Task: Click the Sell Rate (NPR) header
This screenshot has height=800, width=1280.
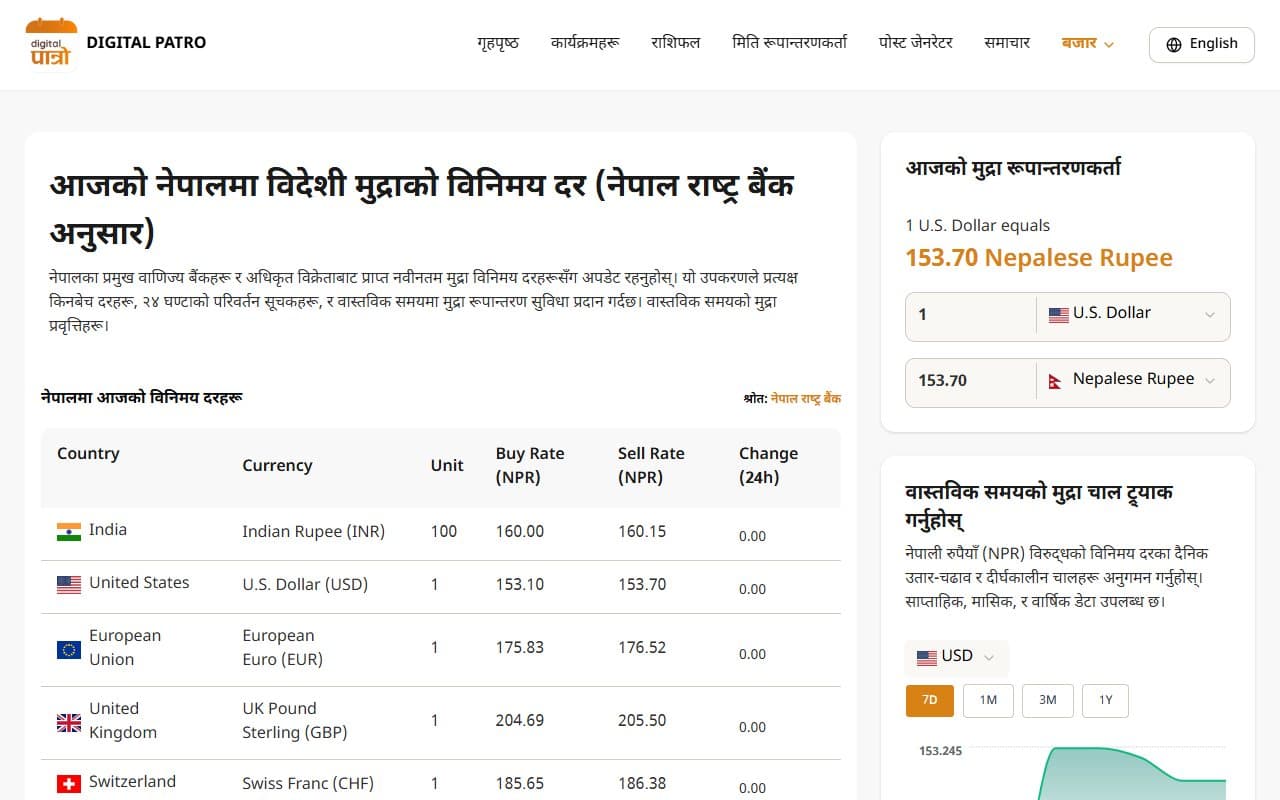Action: click(x=651, y=465)
